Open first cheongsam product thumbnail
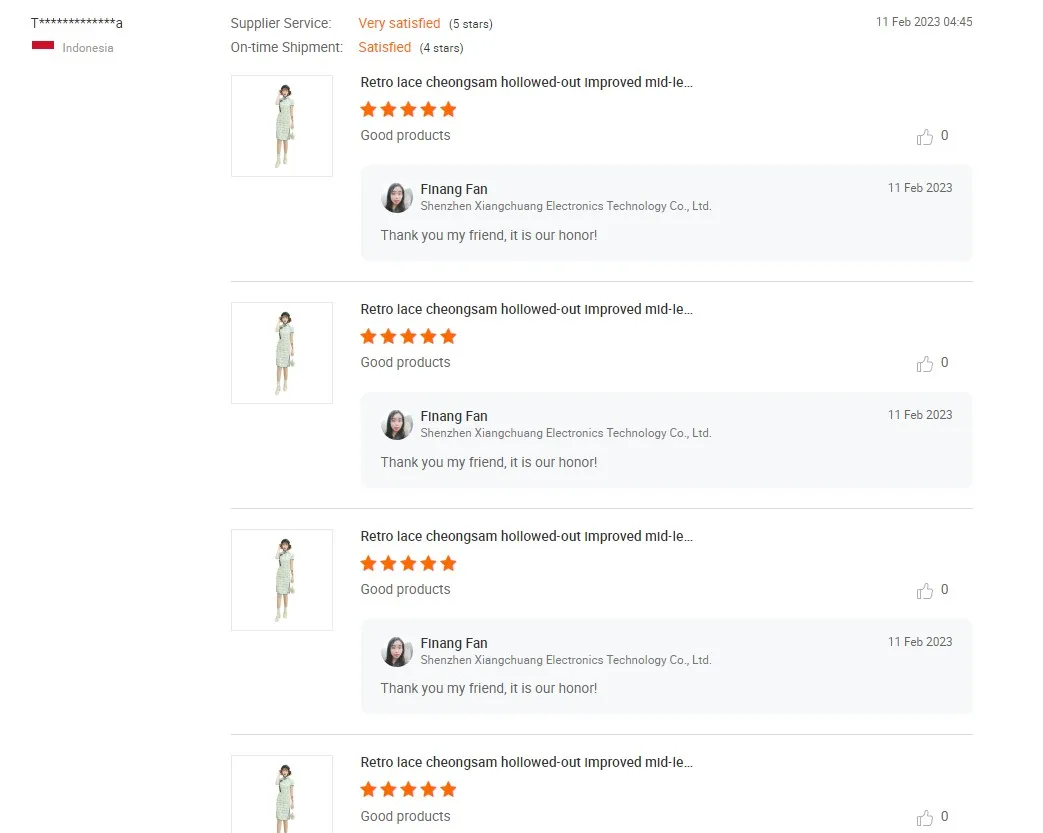The height and width of the screenshot is (833, 1043). 282,126
